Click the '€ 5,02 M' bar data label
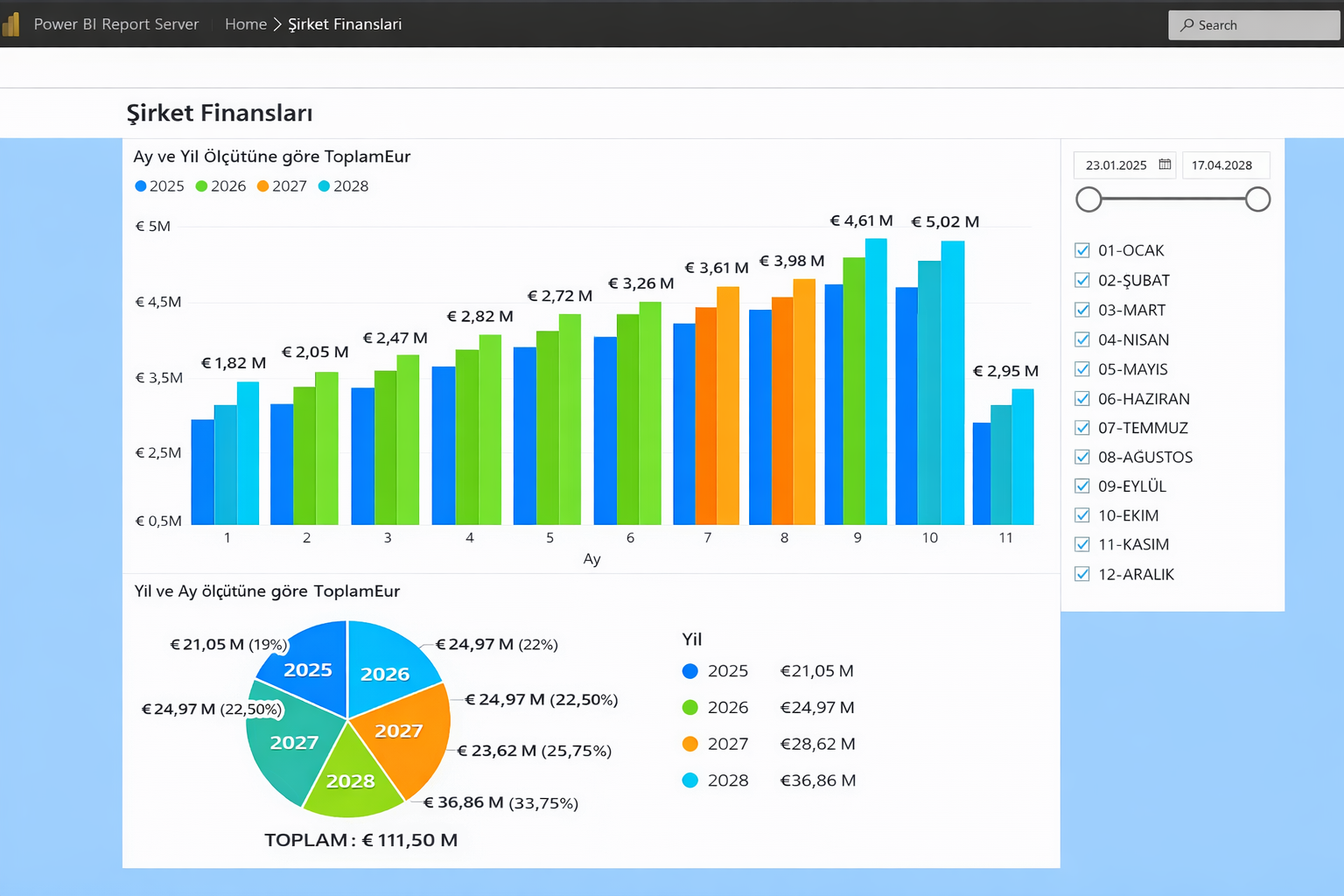1344x896 pixels. click(x=945, y=222)
